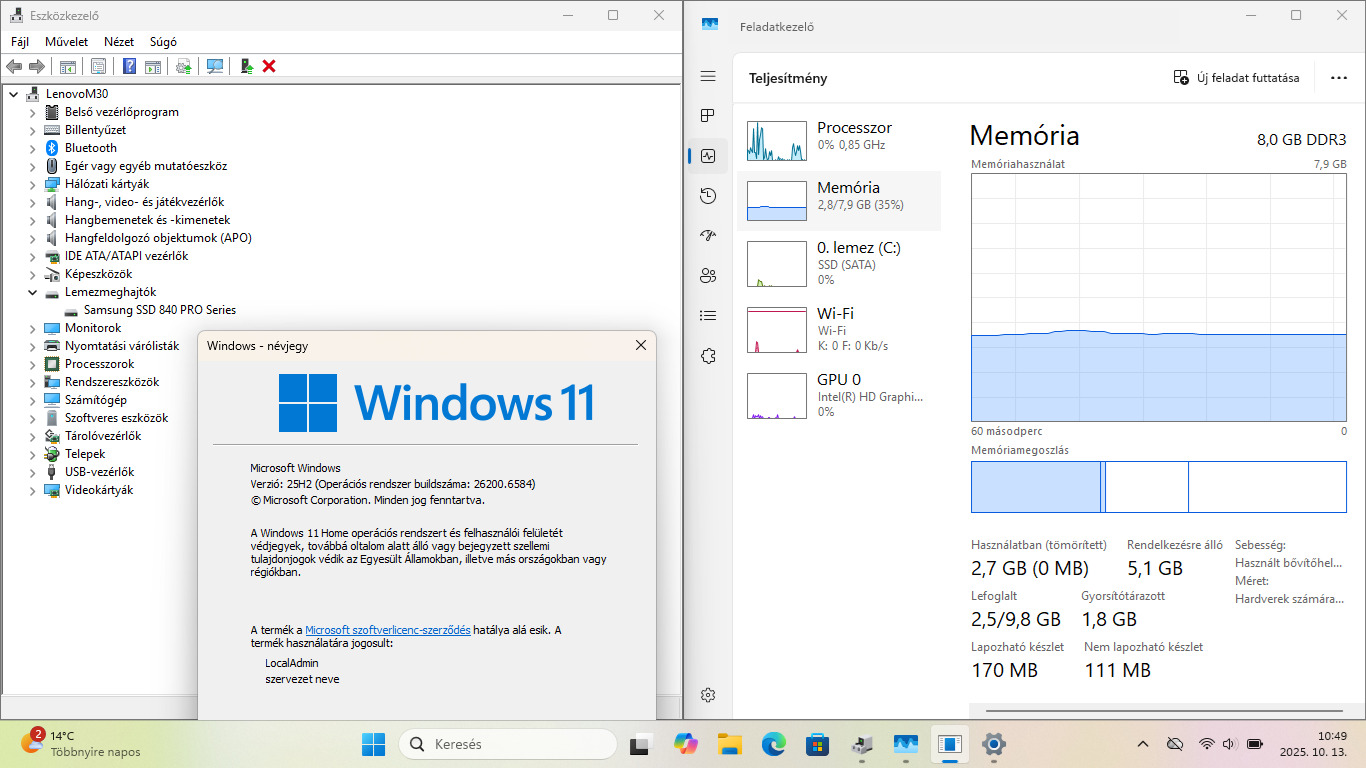Expand the Bluetooth node

click(32, 148)
